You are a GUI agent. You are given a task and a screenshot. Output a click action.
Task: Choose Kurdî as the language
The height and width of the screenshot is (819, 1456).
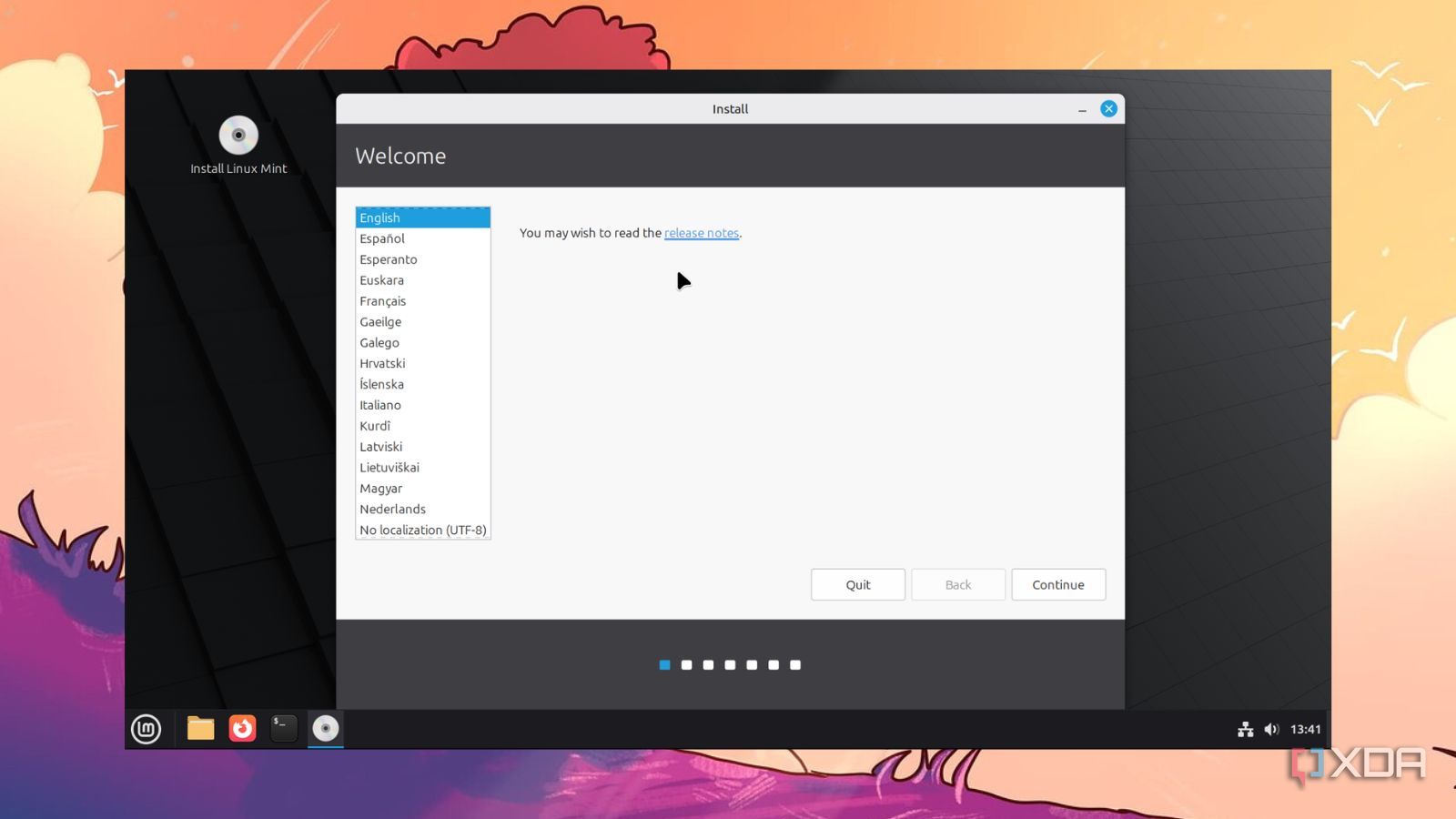423,426
